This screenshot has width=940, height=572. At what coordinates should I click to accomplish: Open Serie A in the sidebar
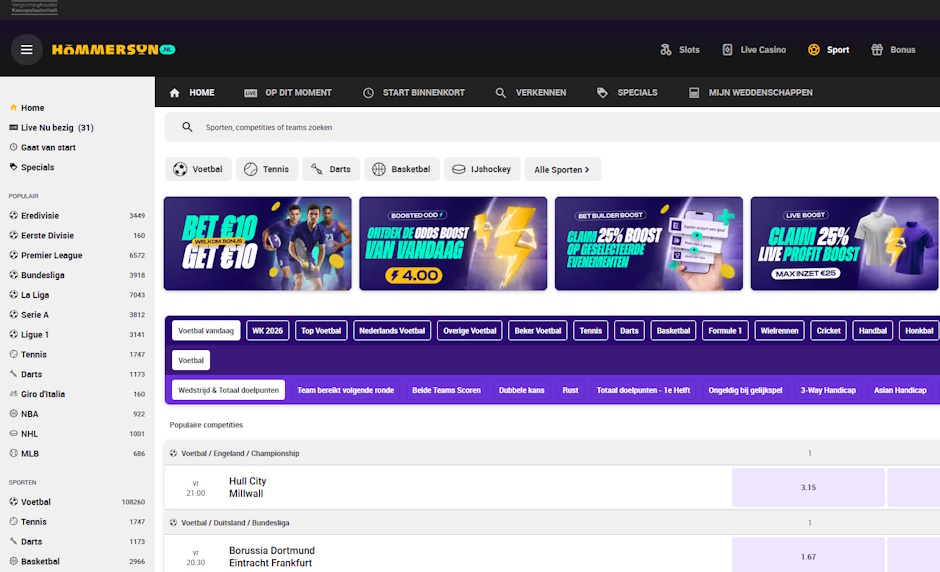point(77,314)
